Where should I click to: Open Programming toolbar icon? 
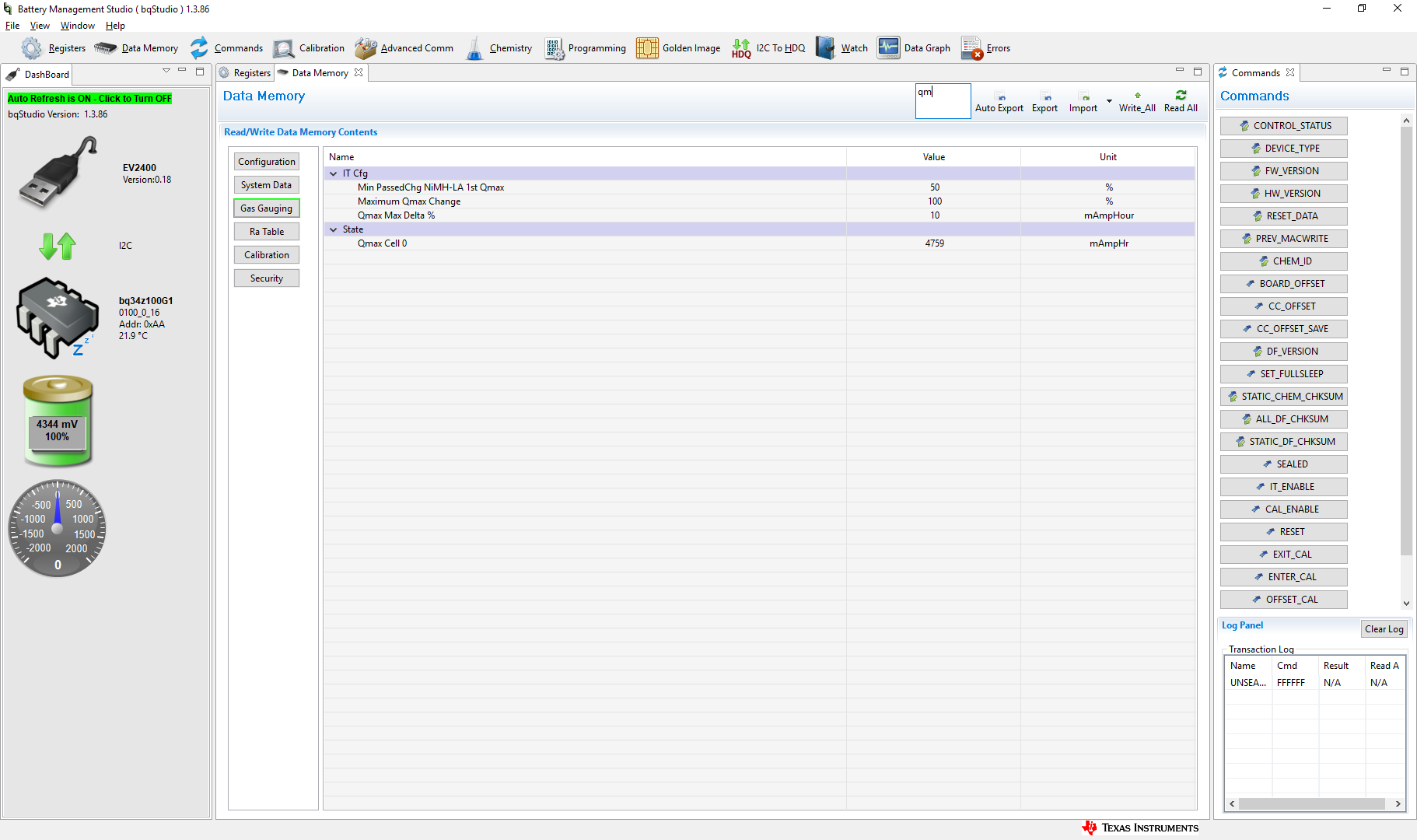coord(555,48)
